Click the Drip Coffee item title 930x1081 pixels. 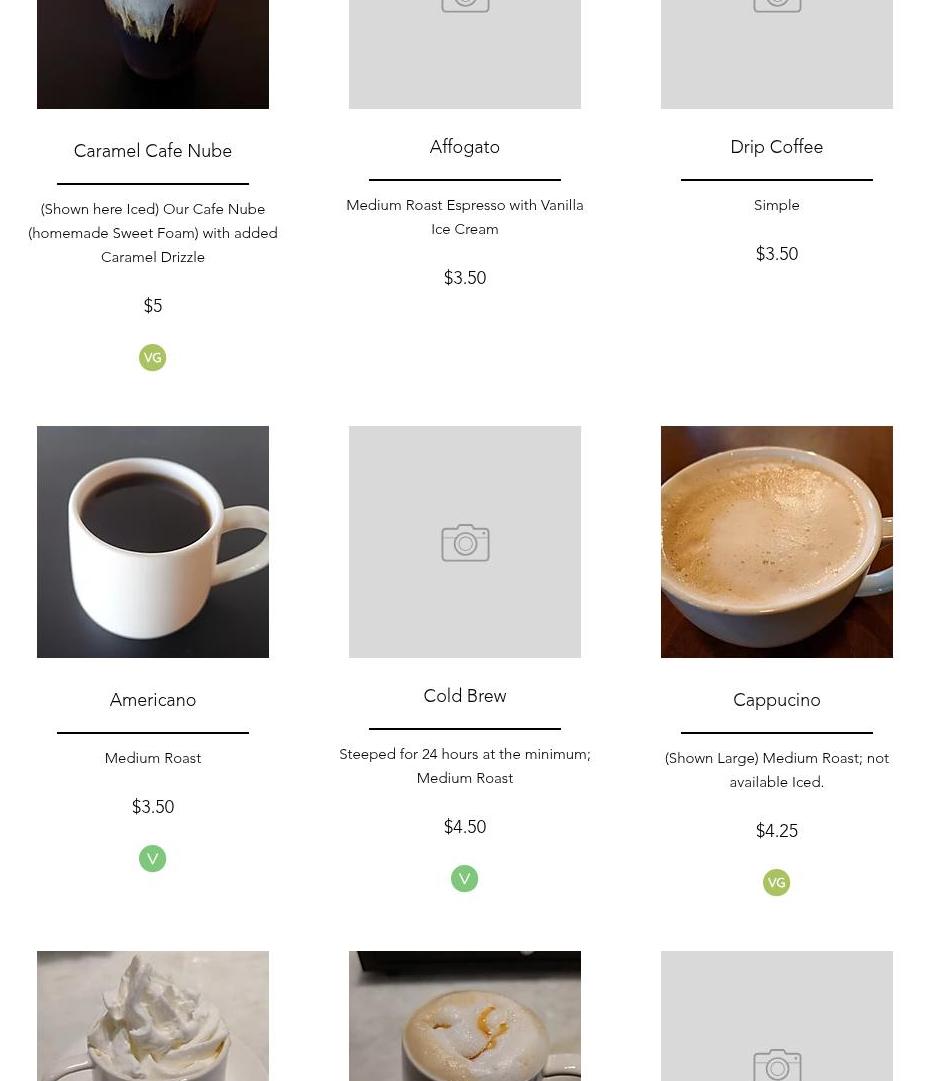(x=777, y=147)
